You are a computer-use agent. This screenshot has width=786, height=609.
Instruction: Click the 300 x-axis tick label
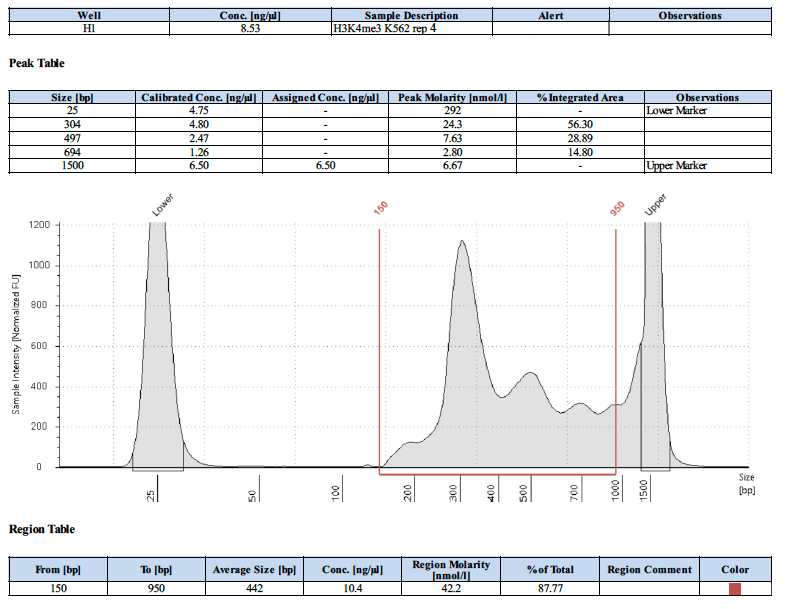pyautogui.click(x=454, y=493)
